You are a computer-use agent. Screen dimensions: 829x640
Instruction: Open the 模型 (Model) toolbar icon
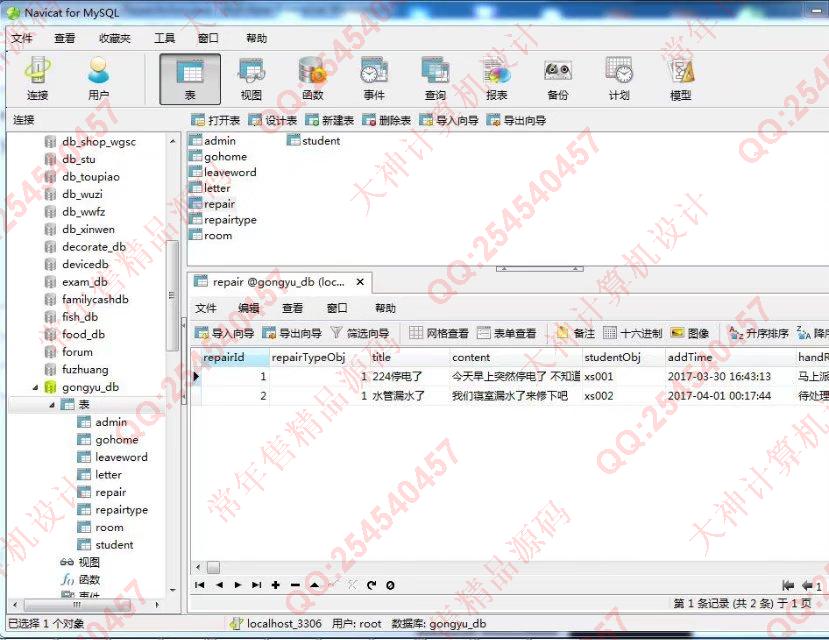tap(680, 79)
